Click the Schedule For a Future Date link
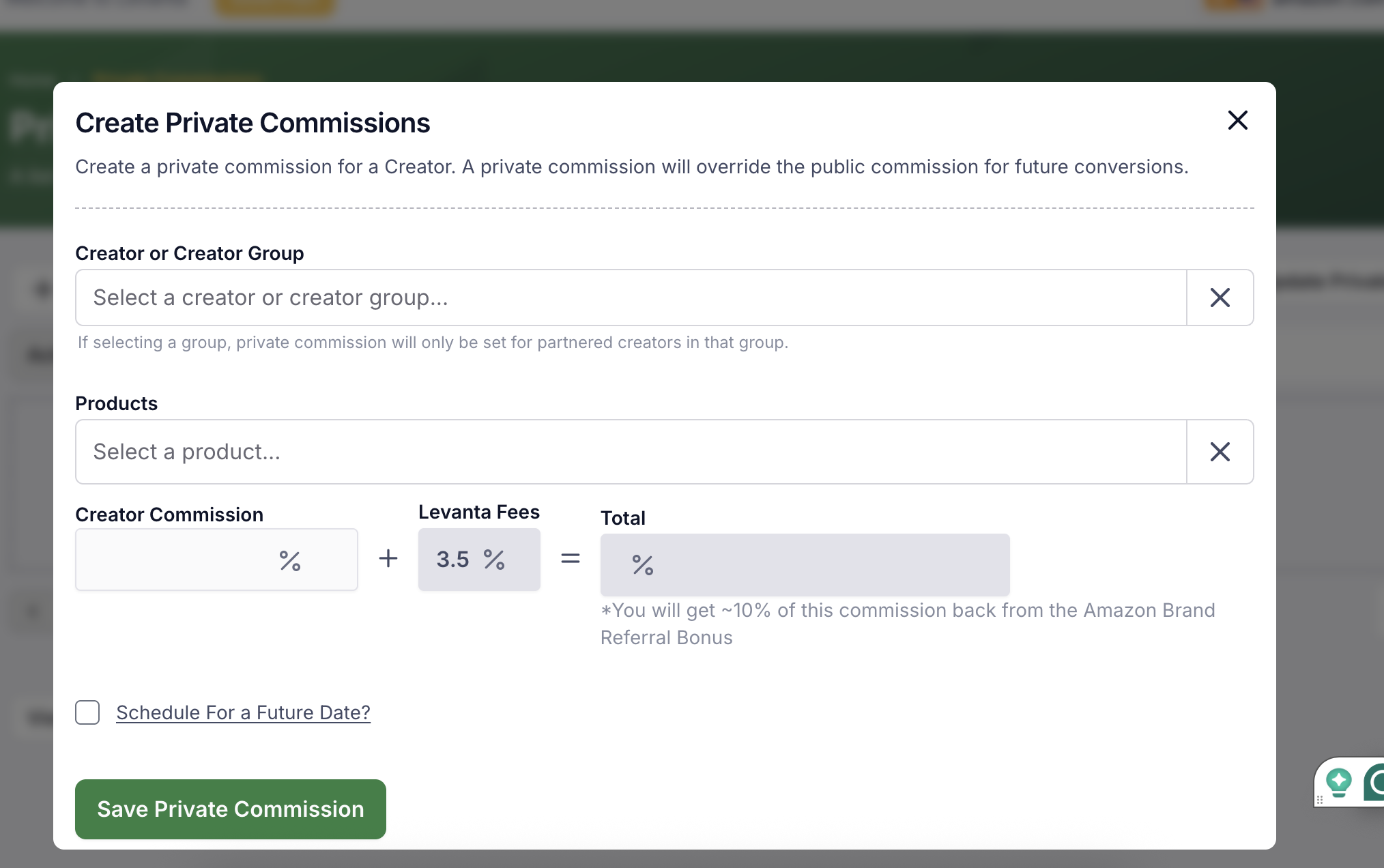Screen dimensions: 1384x868 click(x=243, y=712)
